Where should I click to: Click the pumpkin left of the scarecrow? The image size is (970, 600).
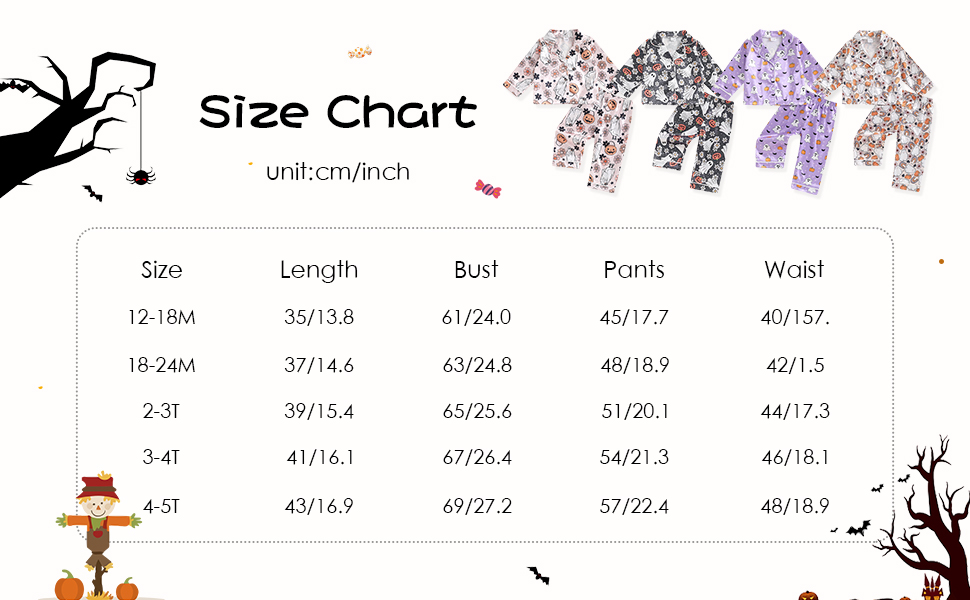(69, 585)
